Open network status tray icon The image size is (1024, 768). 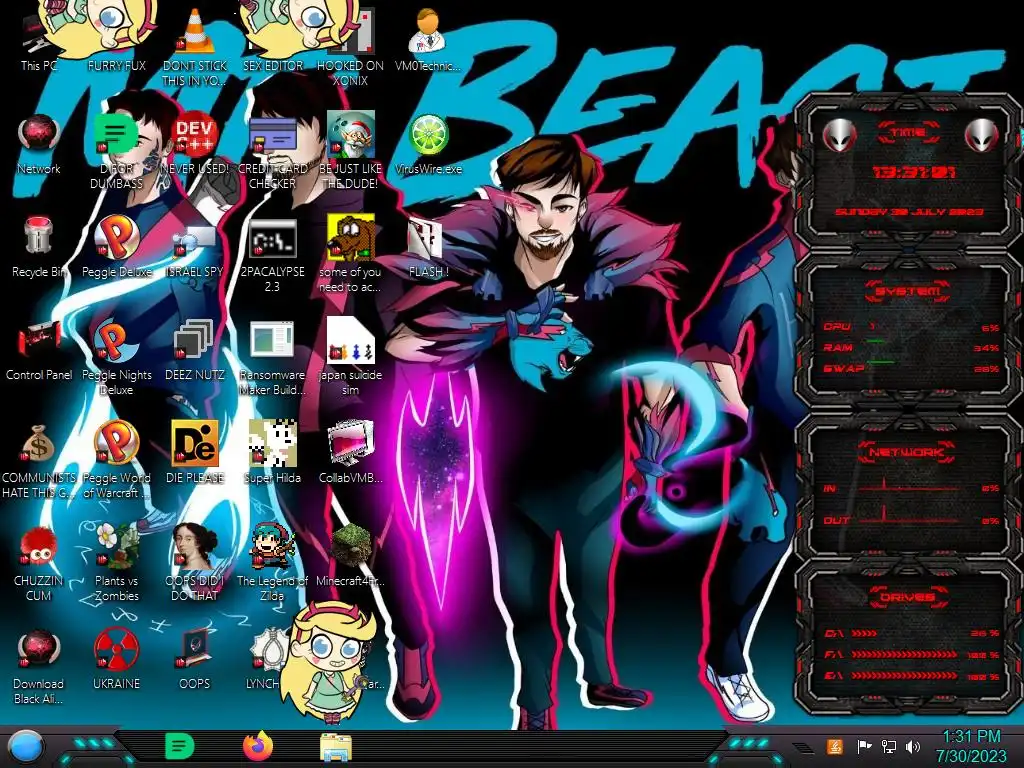click(889, 746)
